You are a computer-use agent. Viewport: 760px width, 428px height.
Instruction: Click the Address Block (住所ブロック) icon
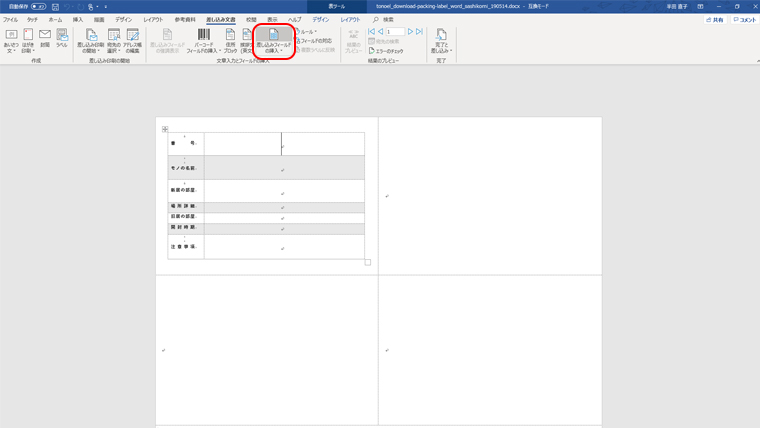[x=230, y=41]
